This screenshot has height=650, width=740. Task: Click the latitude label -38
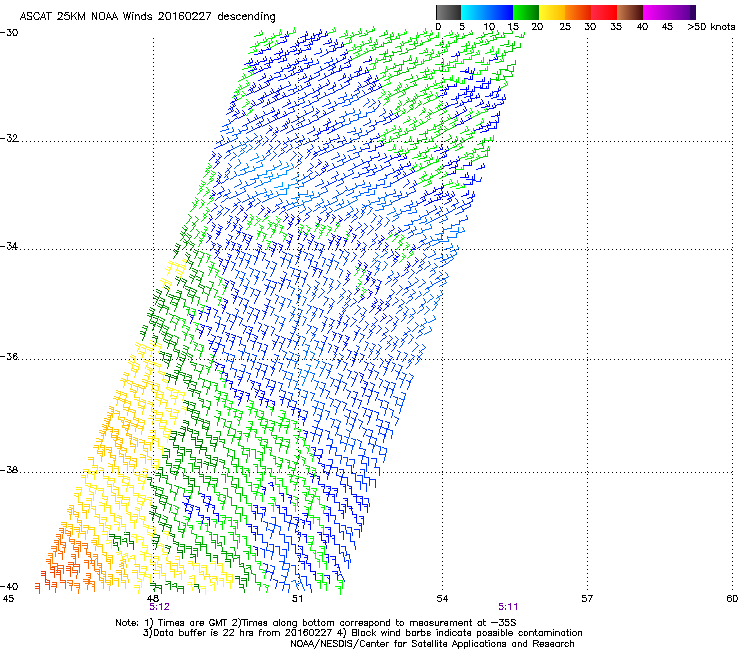[x=9, y=470]
